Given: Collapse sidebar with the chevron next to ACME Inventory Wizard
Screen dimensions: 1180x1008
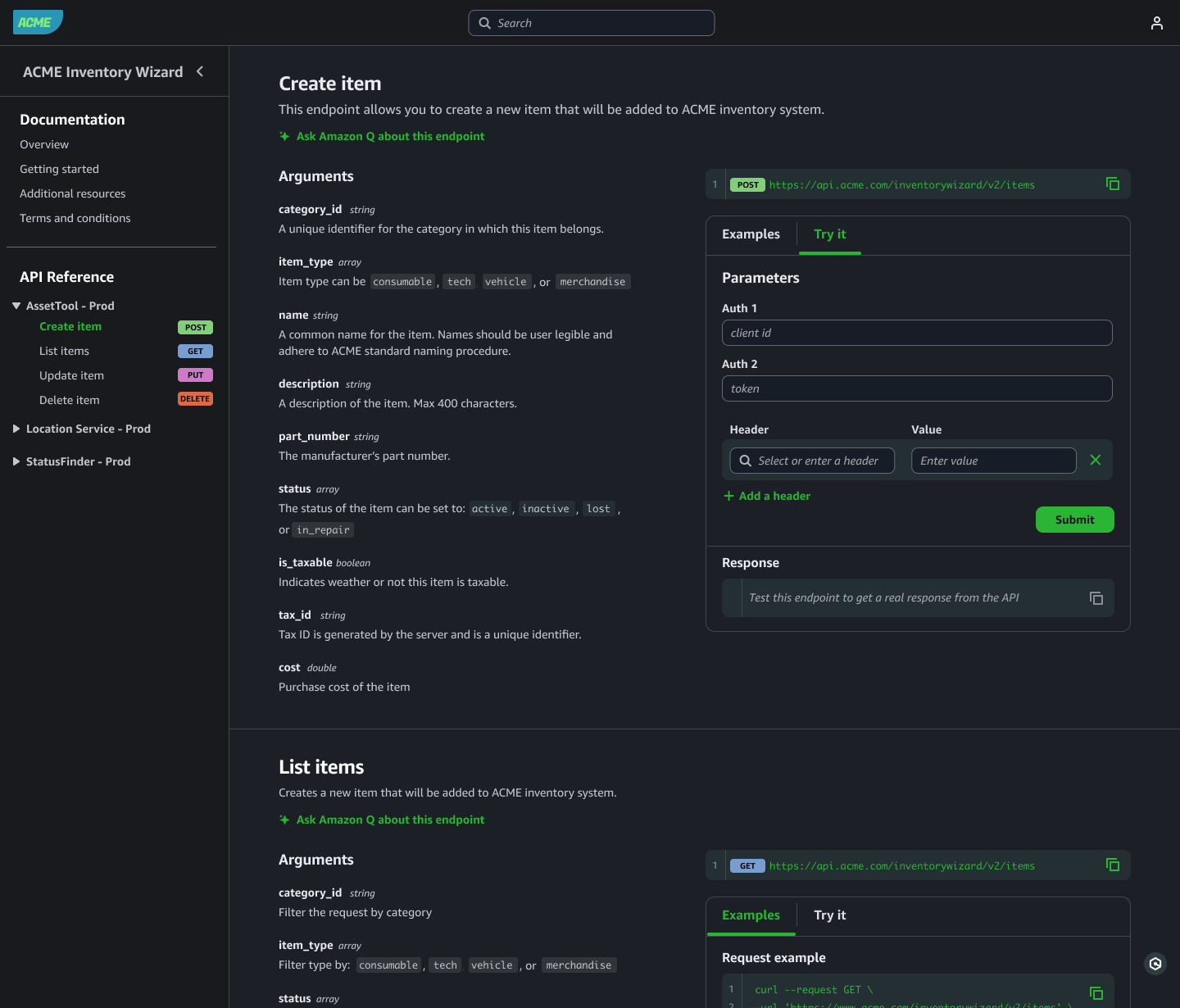Looking at the screenshot, I should tap(200, 71).
